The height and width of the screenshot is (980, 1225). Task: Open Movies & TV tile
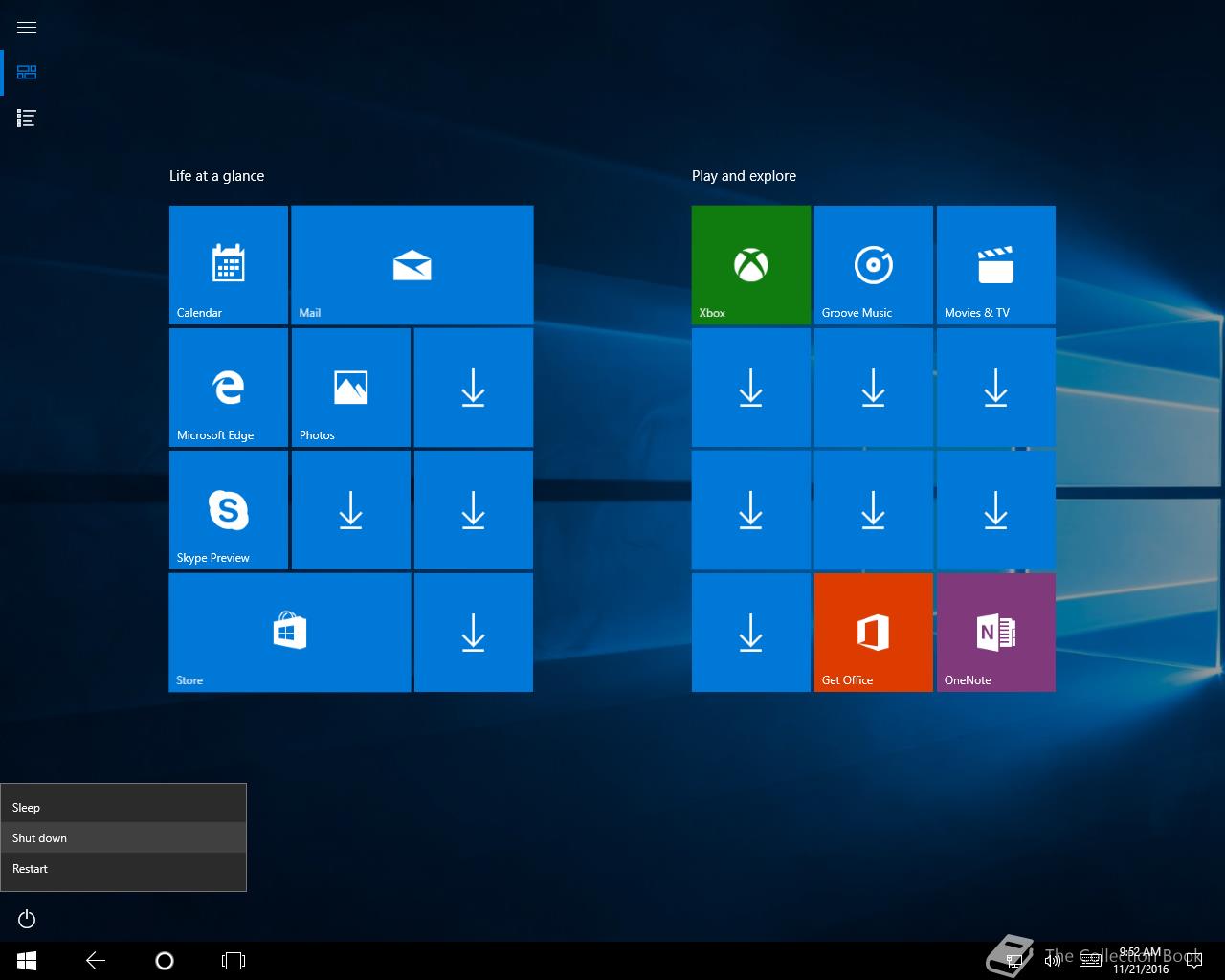pos(996,265)
